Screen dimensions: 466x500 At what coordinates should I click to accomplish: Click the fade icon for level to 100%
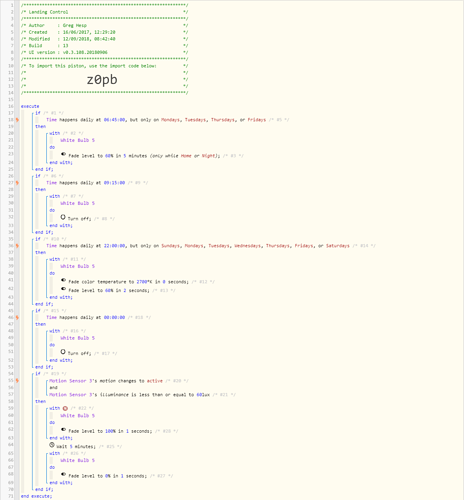(x=63, y=429)
